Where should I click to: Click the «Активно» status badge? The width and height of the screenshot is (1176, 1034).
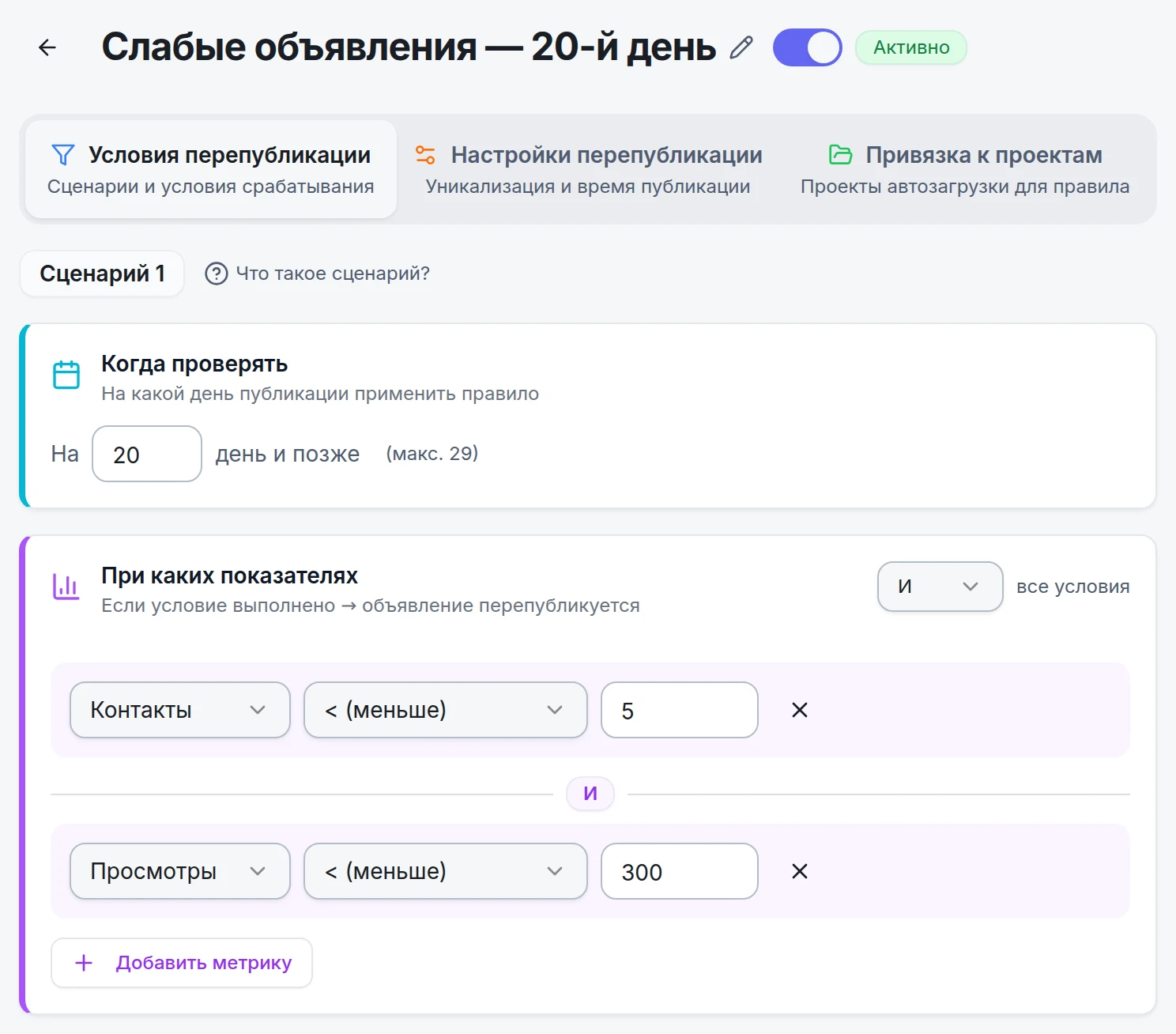point(910,47)
